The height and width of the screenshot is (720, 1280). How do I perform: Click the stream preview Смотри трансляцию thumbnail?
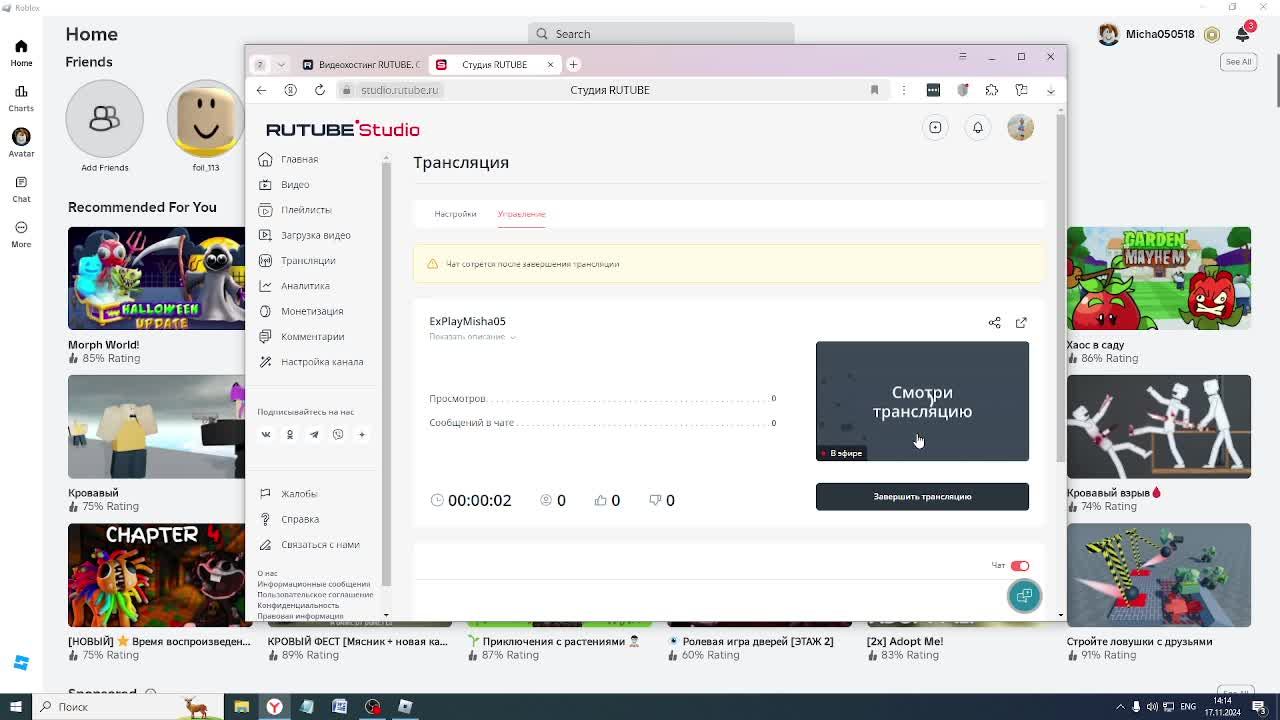pos(922,401)
